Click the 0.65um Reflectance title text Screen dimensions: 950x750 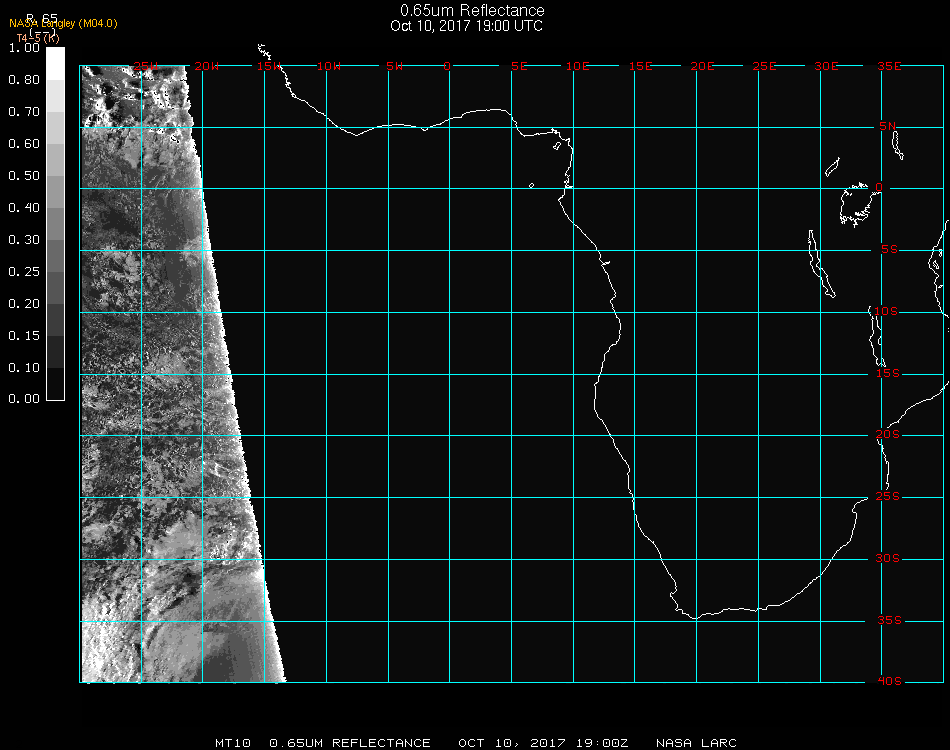pyautogui.click(x=472, y=11)
